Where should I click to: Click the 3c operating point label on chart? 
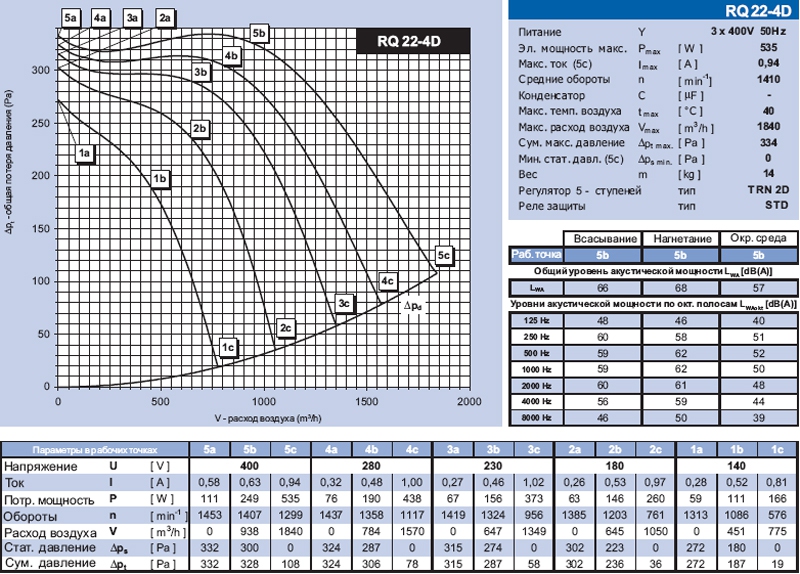[x=344, y=302]
